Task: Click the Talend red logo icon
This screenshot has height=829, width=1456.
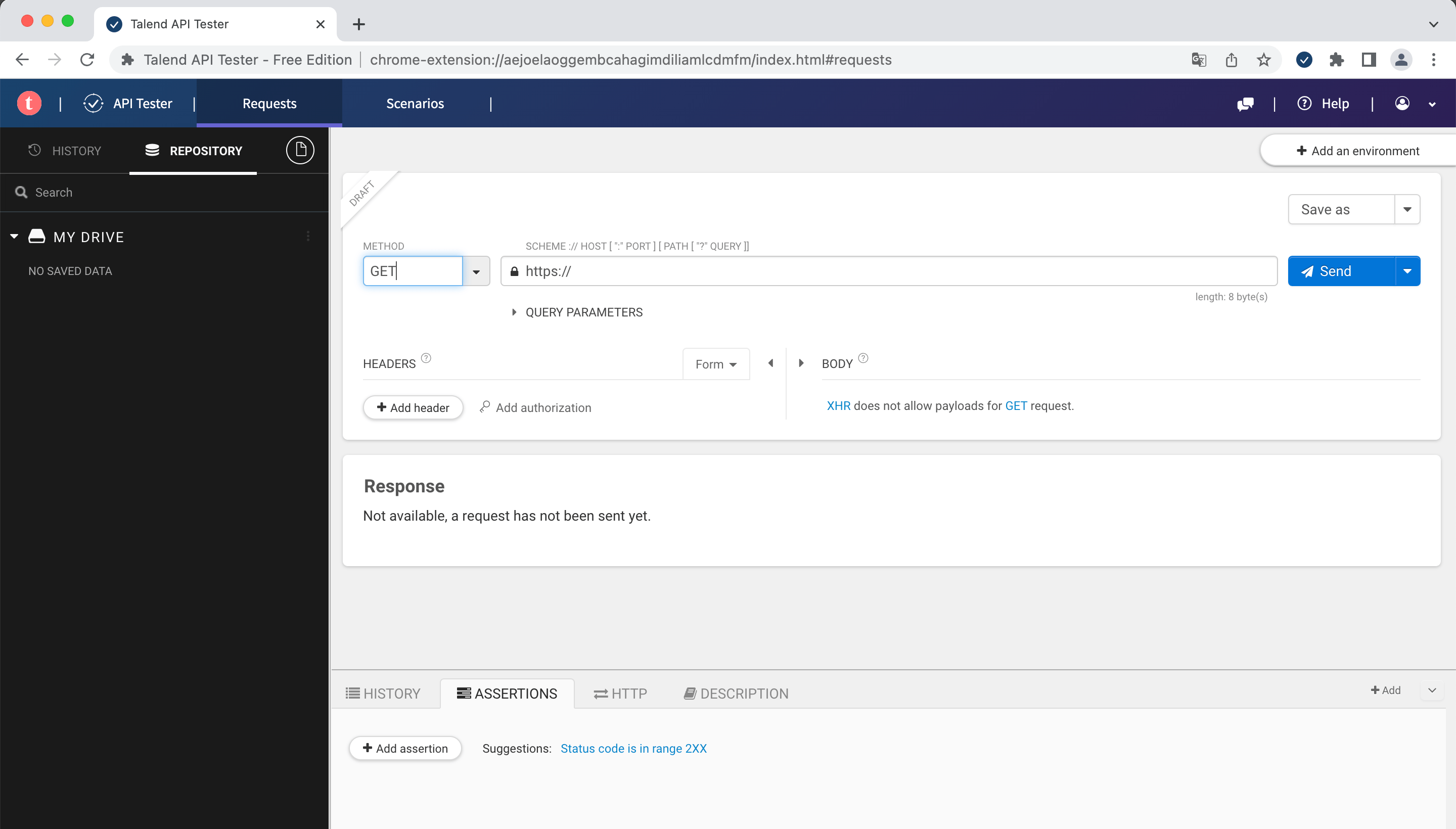Action: (29, 103)
